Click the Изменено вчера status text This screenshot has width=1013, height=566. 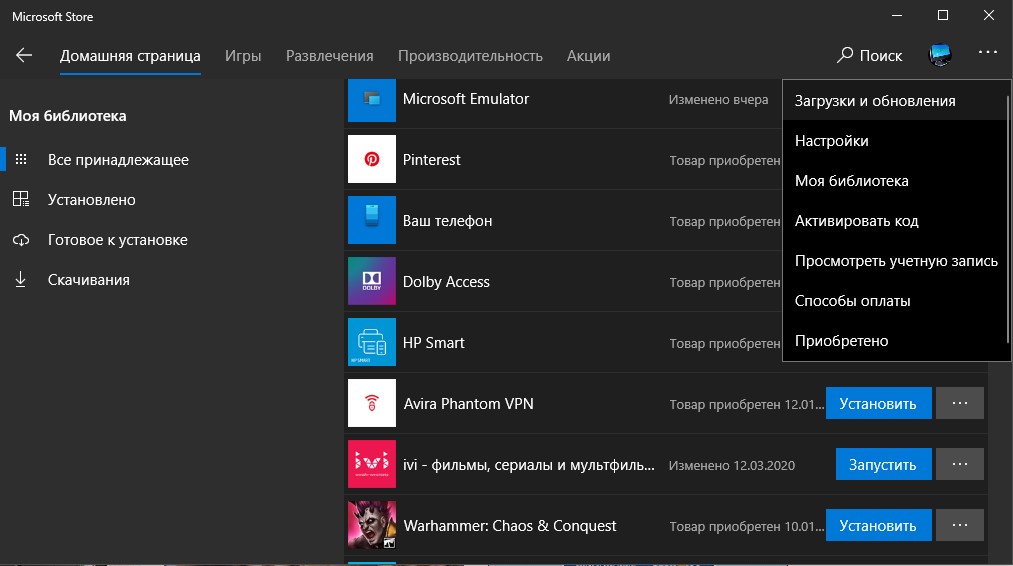[x=718, y=100]
